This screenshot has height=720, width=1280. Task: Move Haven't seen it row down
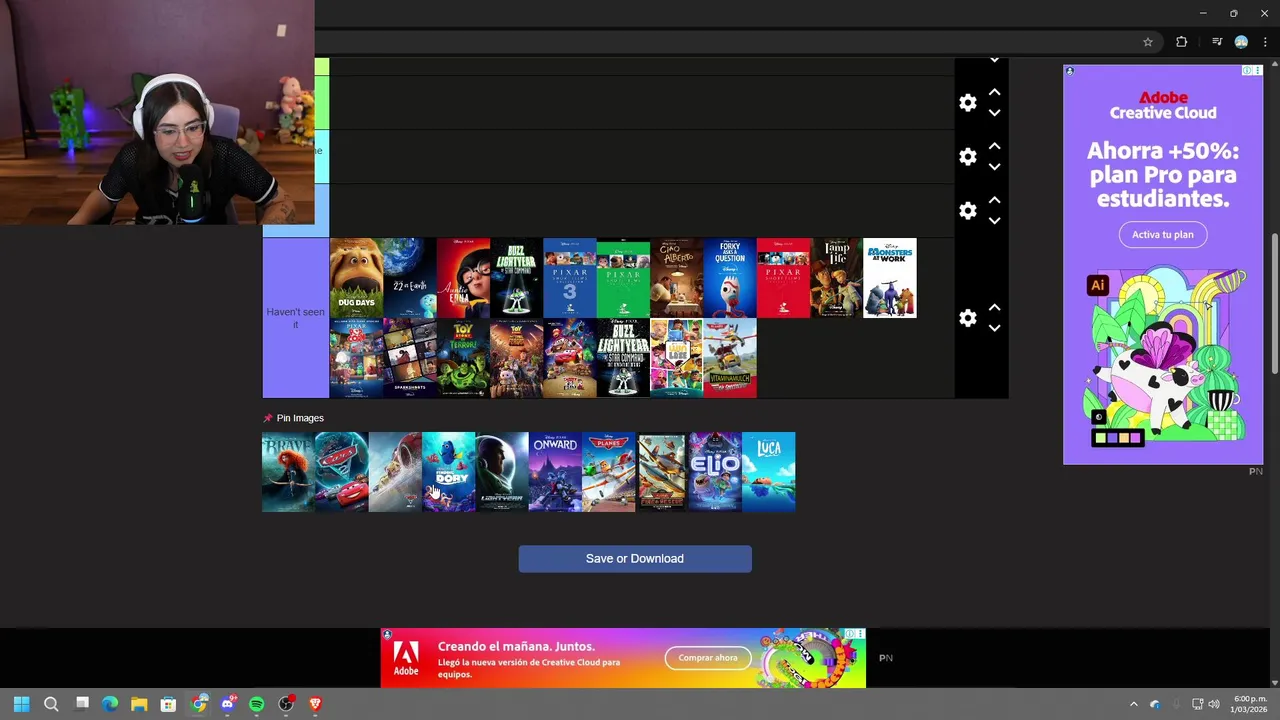click(x=994, y=328)
